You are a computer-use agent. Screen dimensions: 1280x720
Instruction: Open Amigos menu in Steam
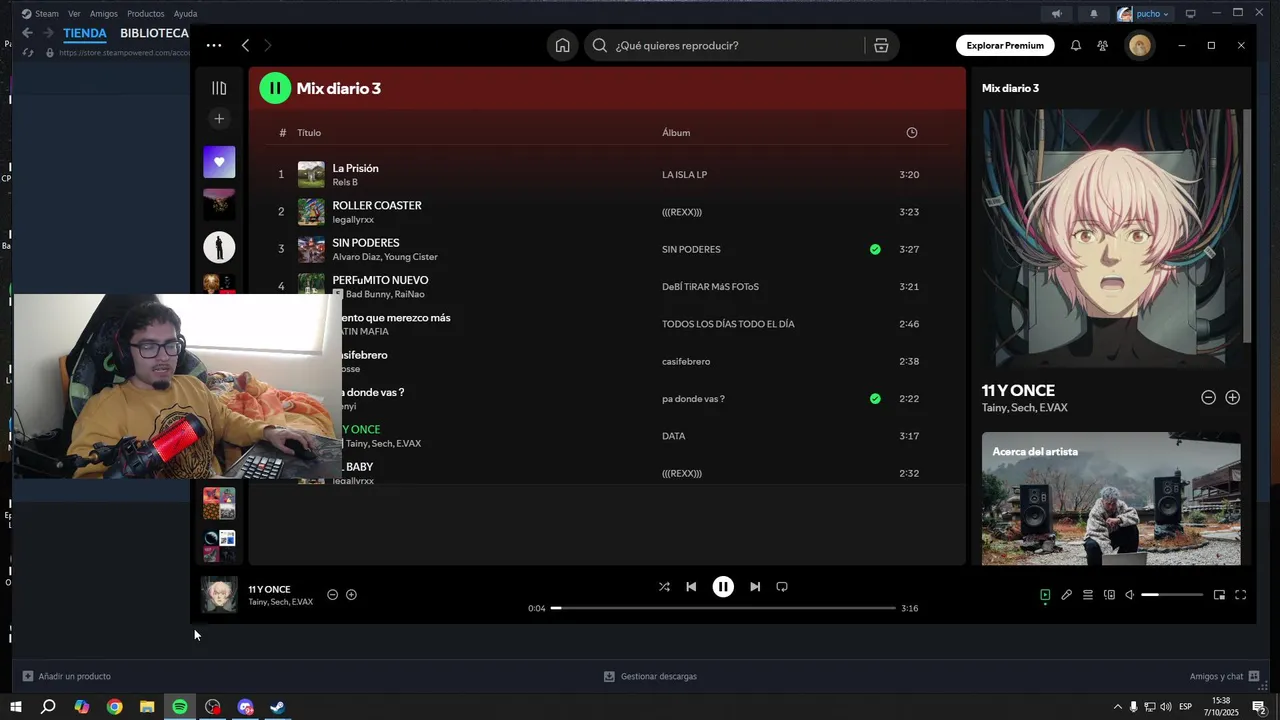tap(103, 14)
